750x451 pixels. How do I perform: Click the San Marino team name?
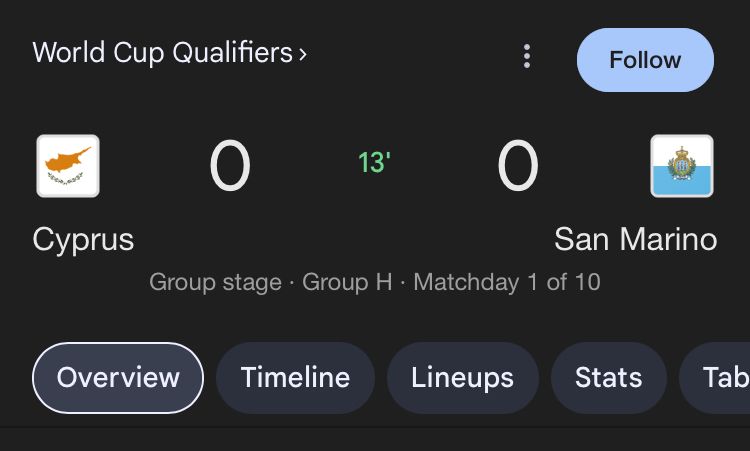[x=635, y=239]
